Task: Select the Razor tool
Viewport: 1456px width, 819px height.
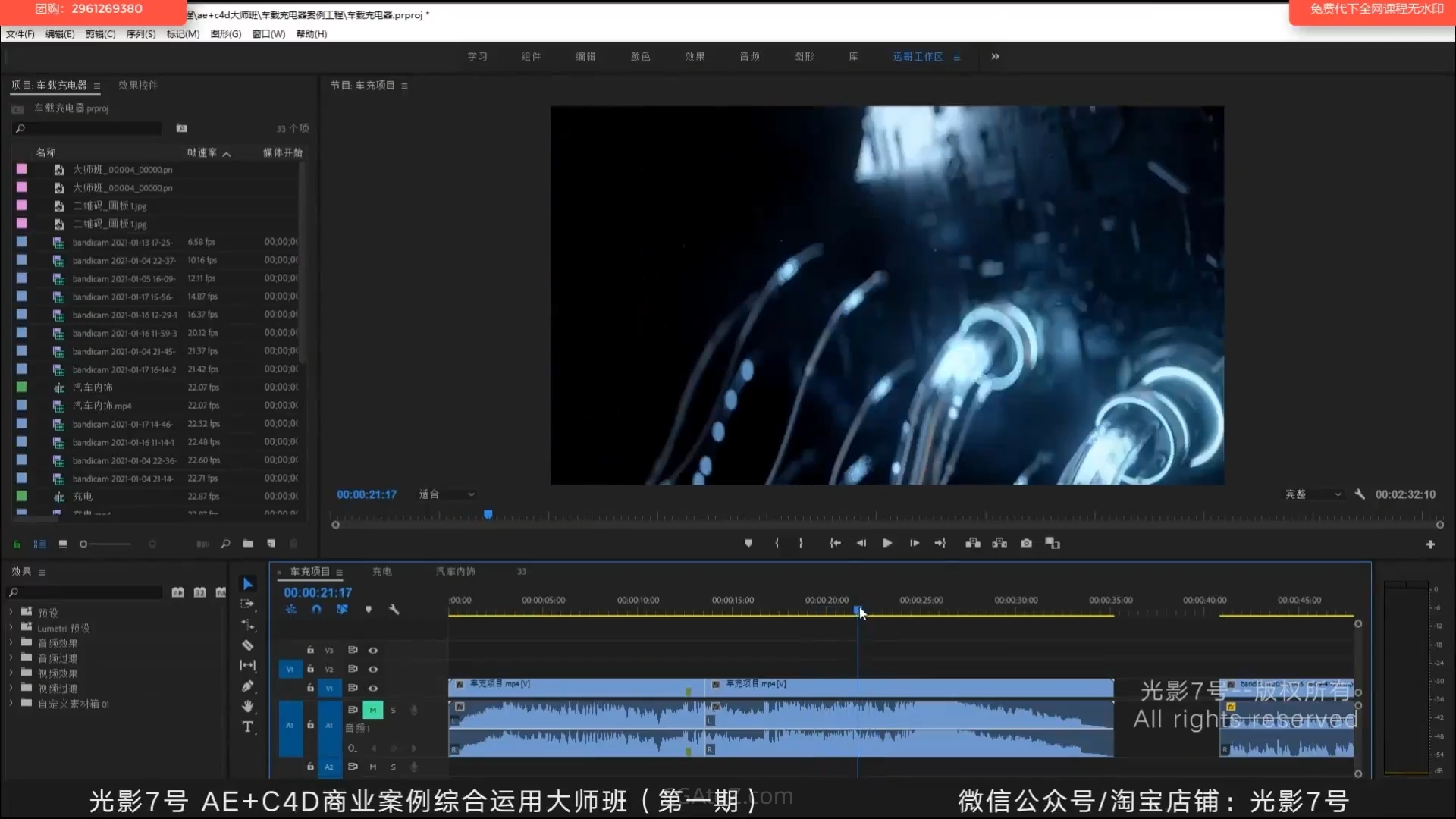Action: click(x=247, y=645)
